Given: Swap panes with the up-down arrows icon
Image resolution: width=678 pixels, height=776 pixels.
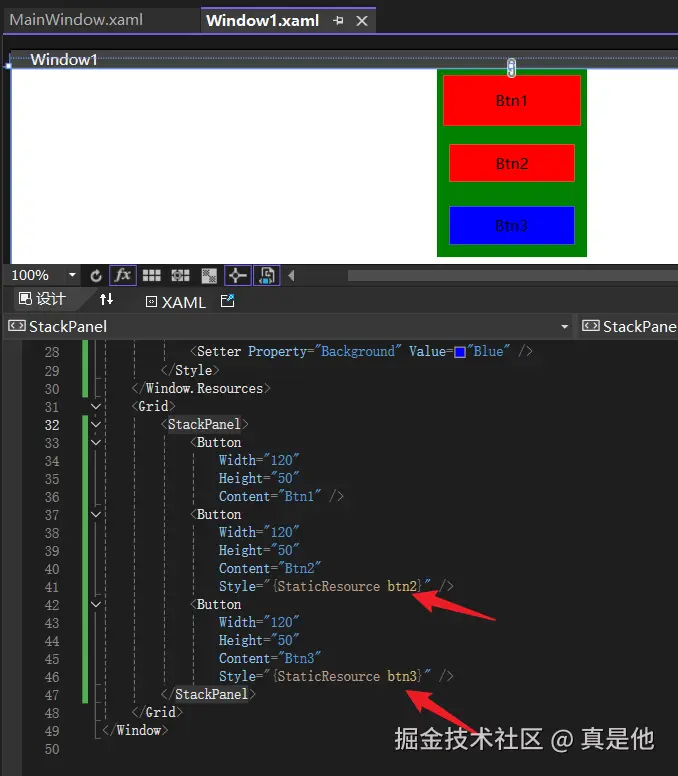Looking at the screenshot, I should coord(106,299).
